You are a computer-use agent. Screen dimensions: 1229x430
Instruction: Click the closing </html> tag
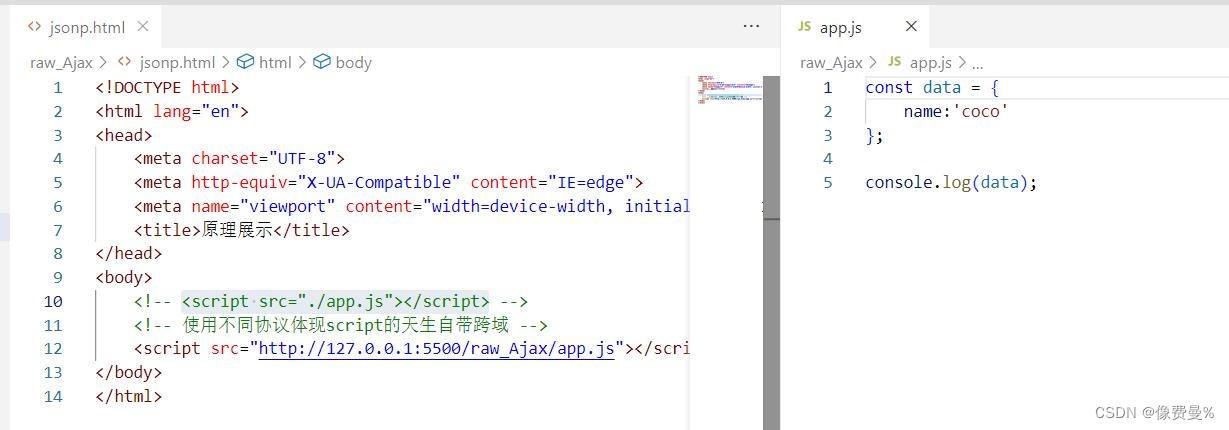pos(128,396)
